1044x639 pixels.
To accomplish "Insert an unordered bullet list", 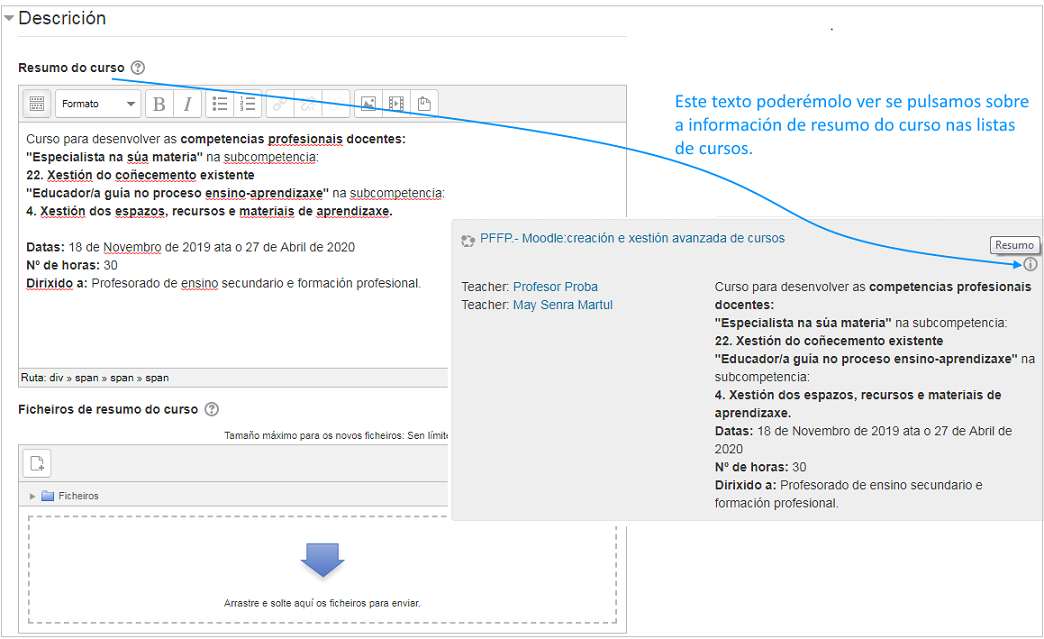I will click(x=219, y=103).
